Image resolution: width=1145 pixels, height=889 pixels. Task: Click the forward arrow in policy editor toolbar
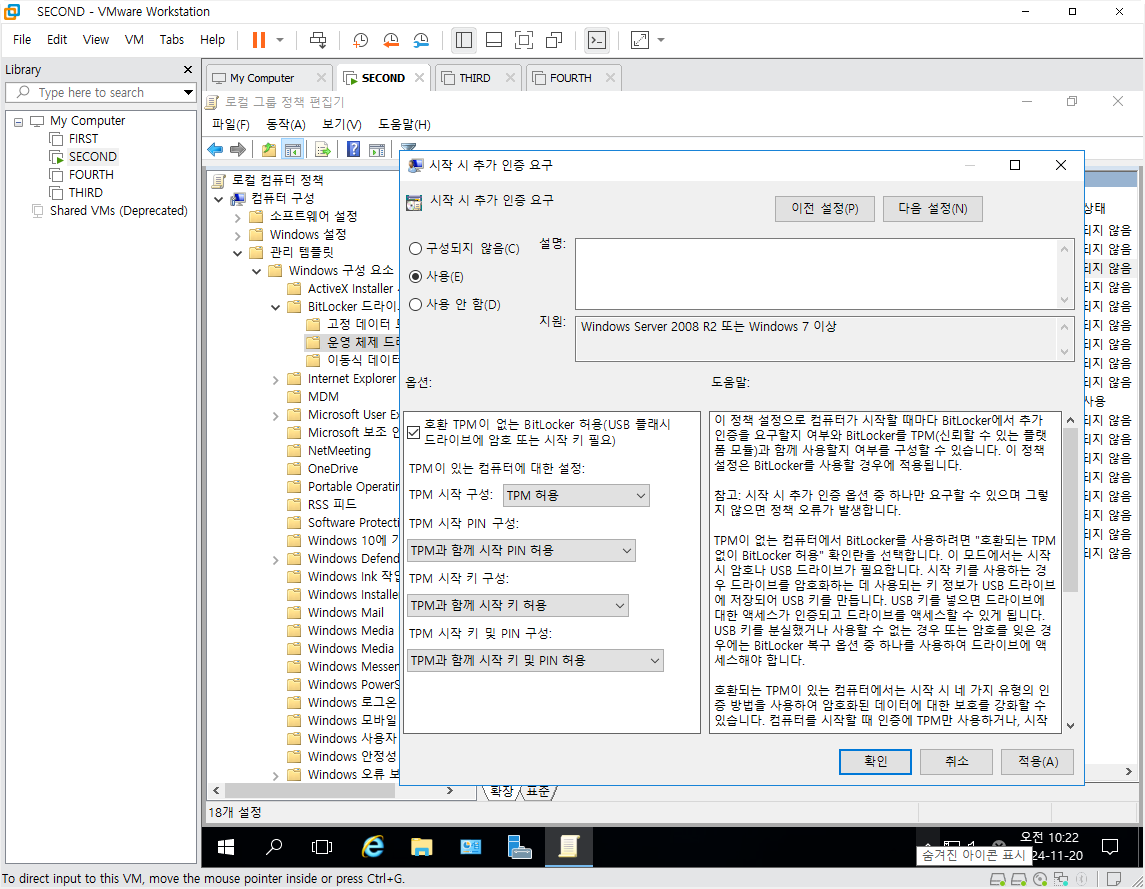237,150
